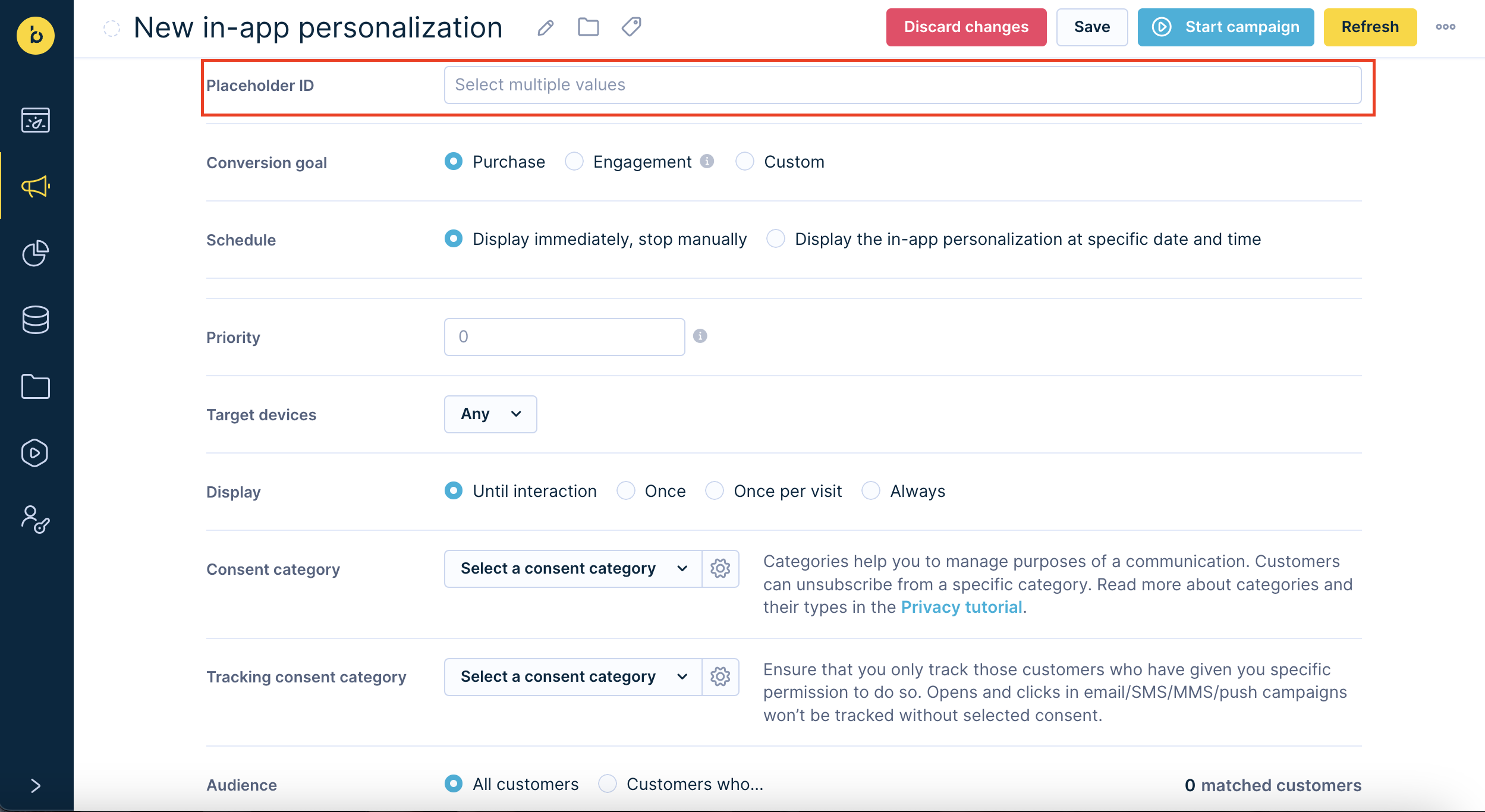1485x812 pixels.
Task: Click the tag icon beside the title
Action: tap(631, 27)
